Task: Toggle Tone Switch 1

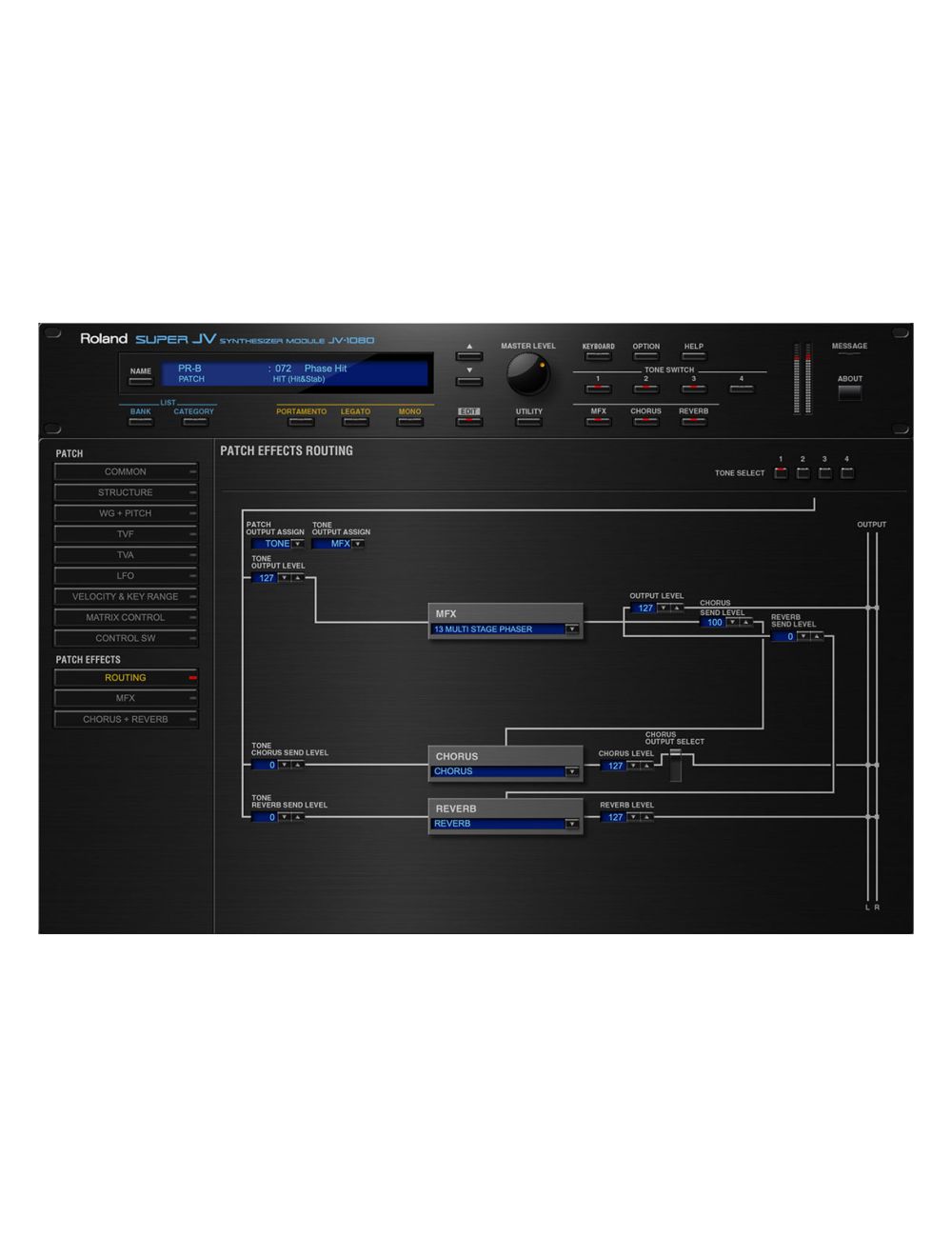Action: (x=598, y=389)
